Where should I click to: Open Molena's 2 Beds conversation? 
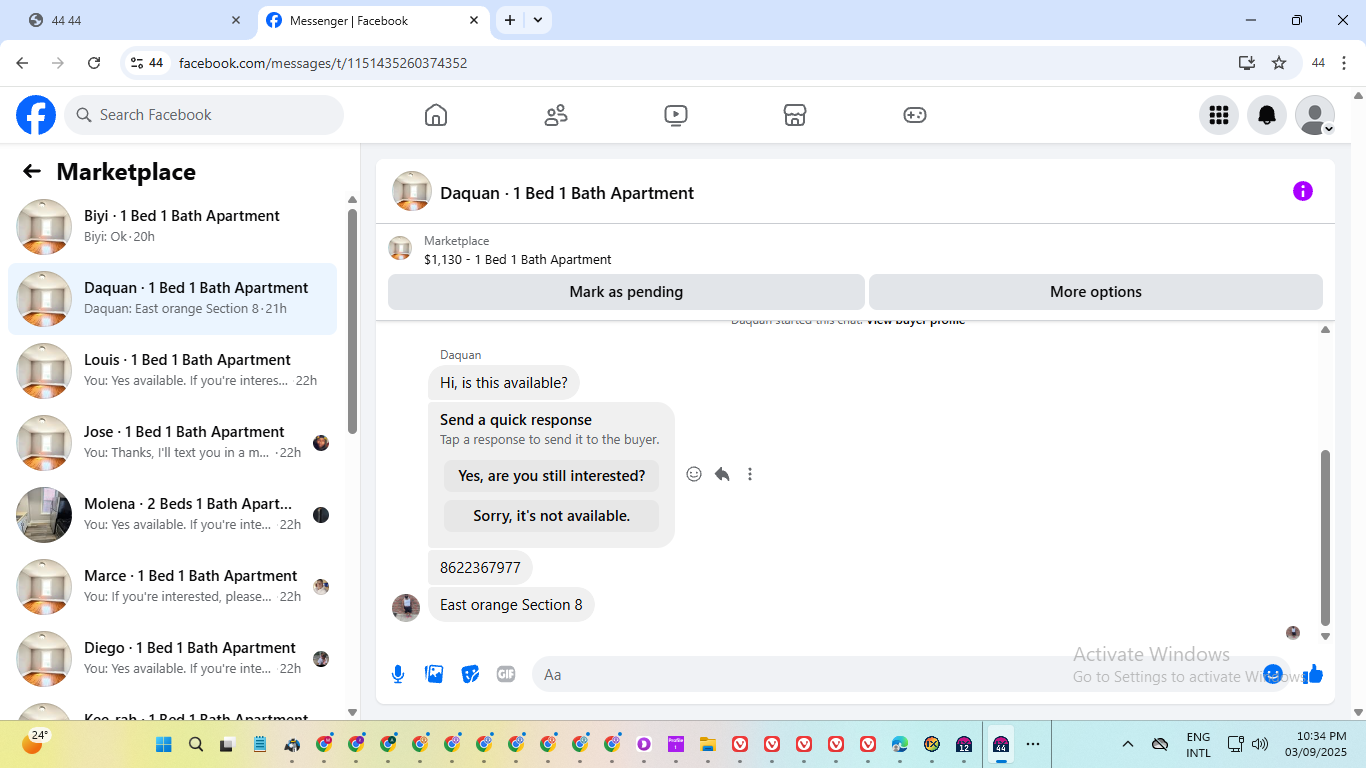pos(172,515)
